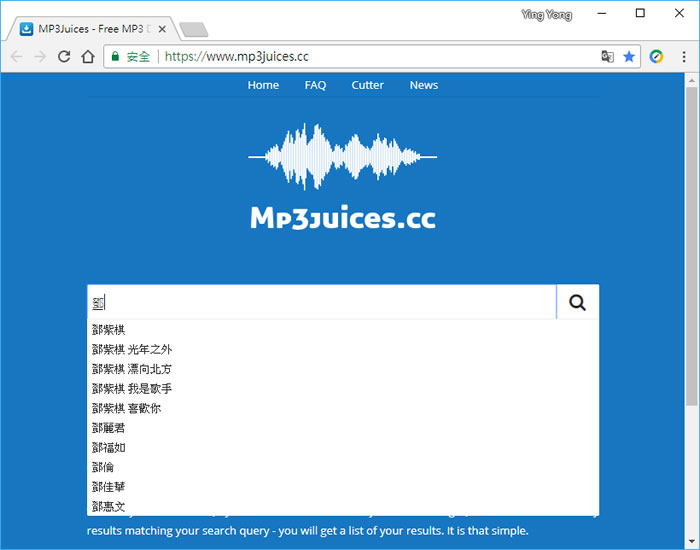
Task: Open the Home nav link
Action: (263, 85)
